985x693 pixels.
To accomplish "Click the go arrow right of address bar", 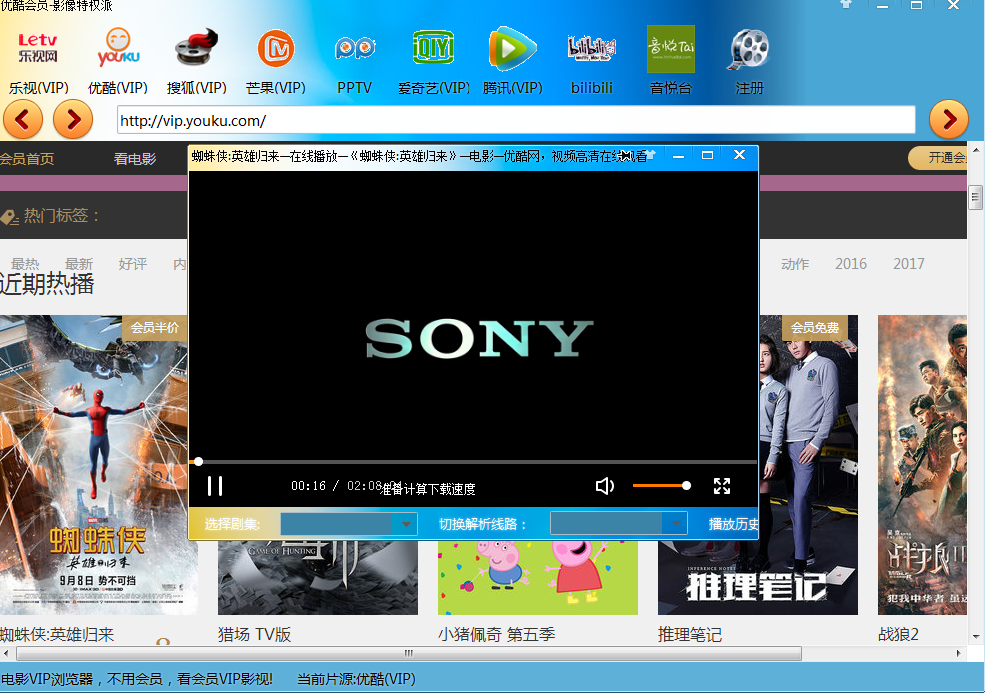I will click(x=949, y=119).
